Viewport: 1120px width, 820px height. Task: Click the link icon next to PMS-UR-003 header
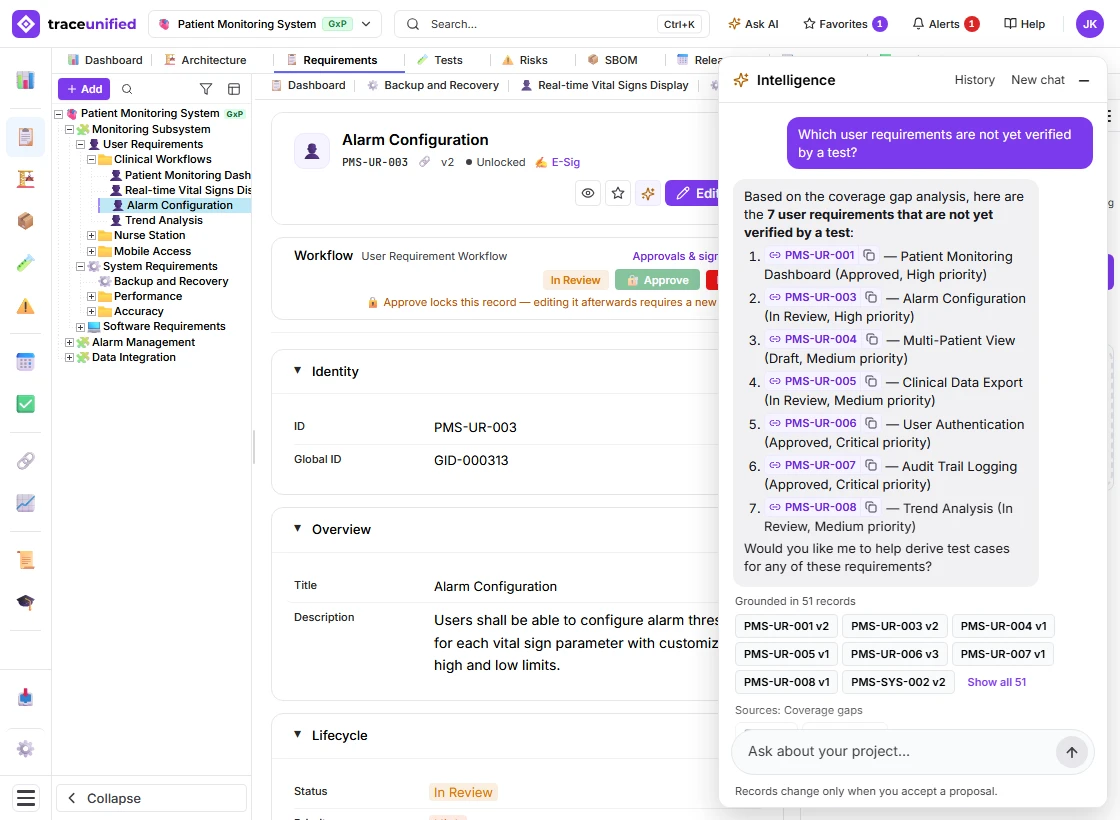click(x=425, y=162)
